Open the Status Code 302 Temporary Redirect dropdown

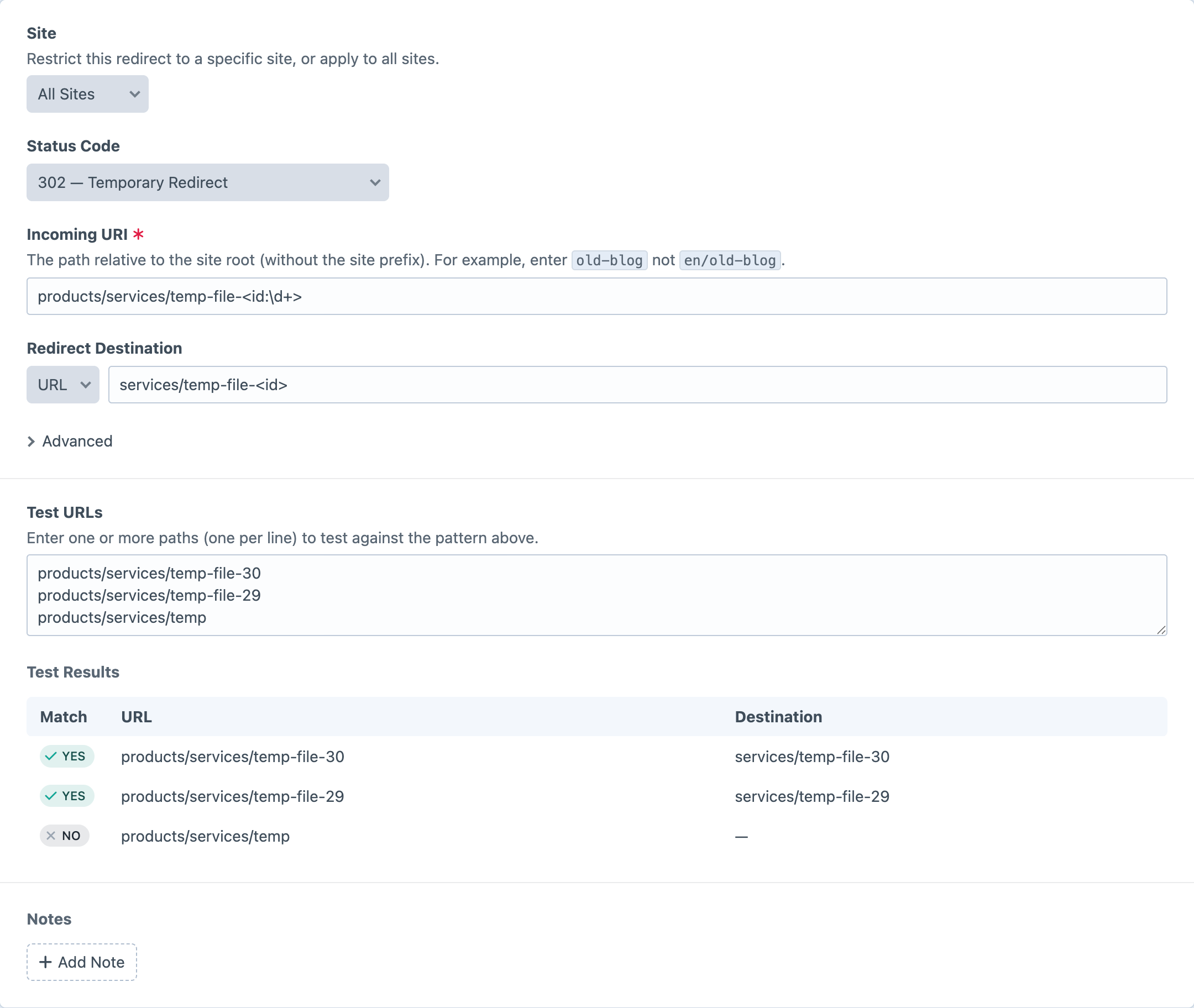click(207, 182)
